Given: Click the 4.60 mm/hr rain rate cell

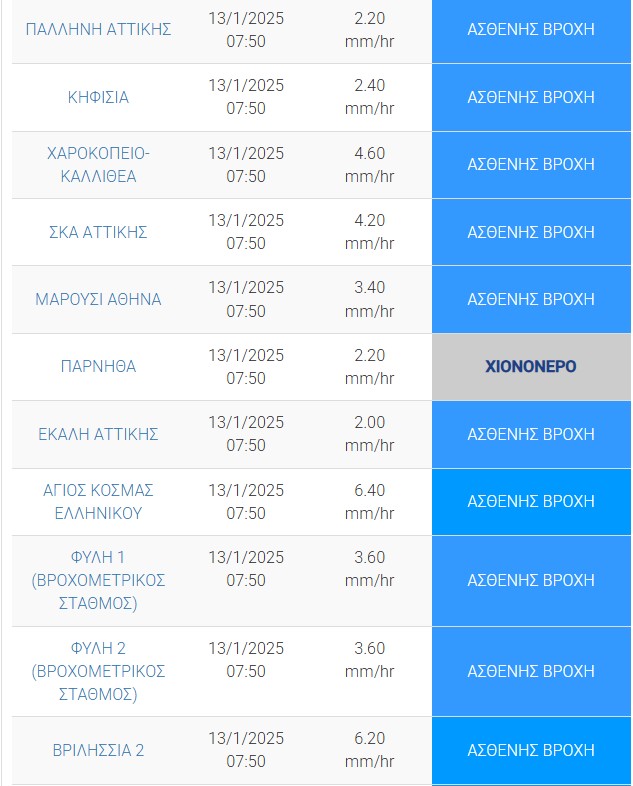Looking at the screenshot, I should click(369, 165).
